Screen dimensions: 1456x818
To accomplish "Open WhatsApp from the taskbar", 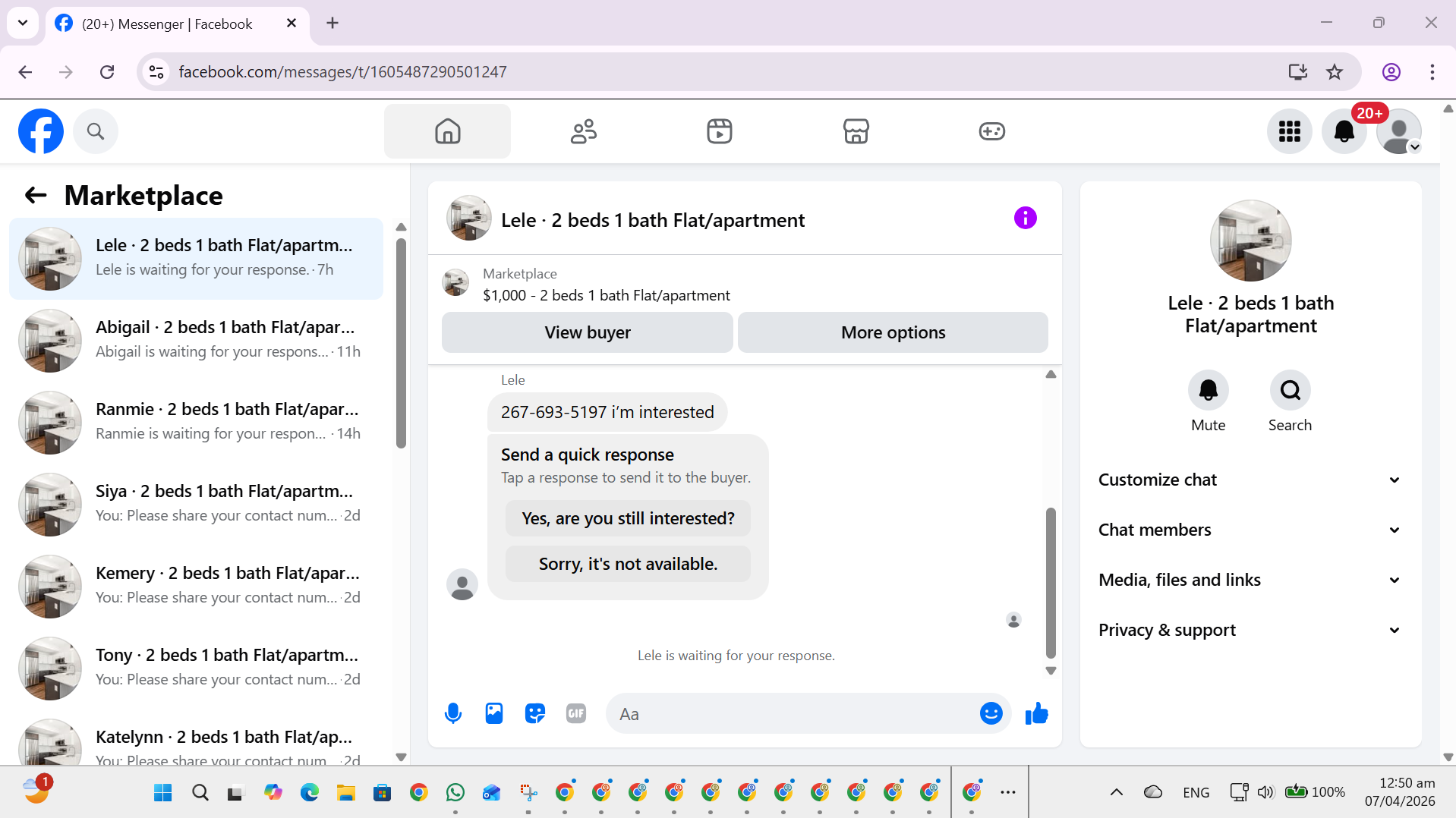I will (x=455, y=793).
